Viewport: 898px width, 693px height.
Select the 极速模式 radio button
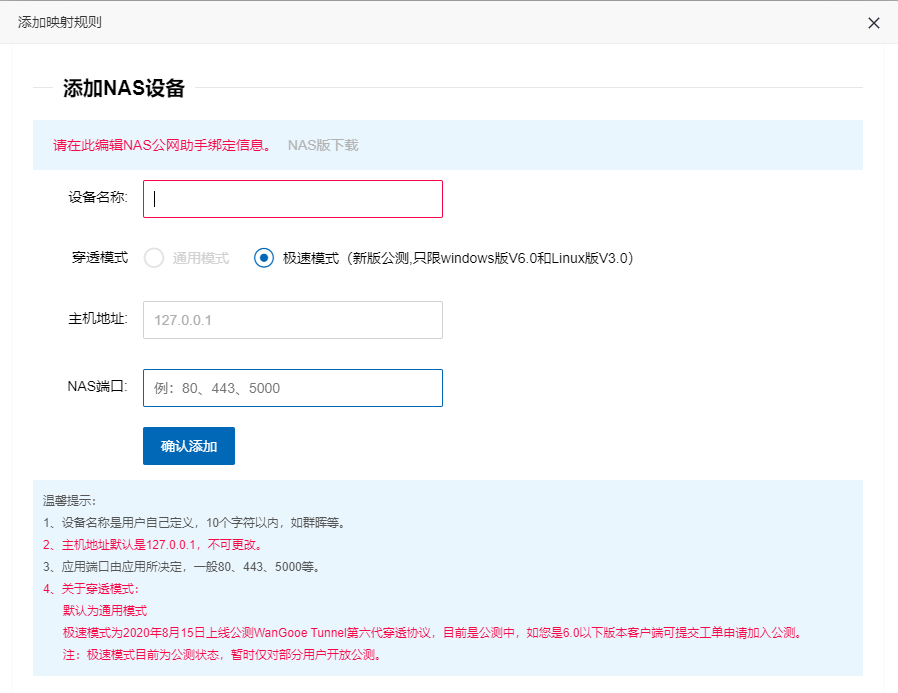pos(264,258)
